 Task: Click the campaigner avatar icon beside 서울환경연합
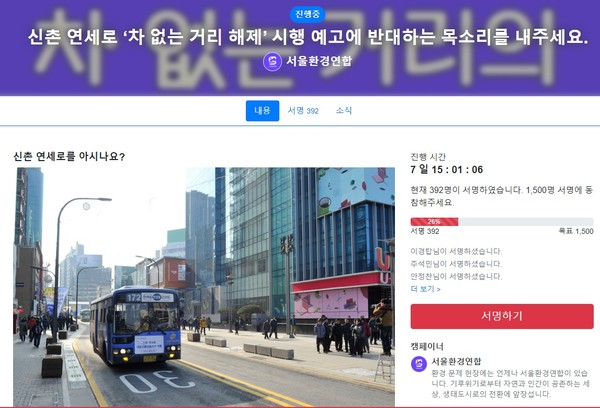click(419, 364)
